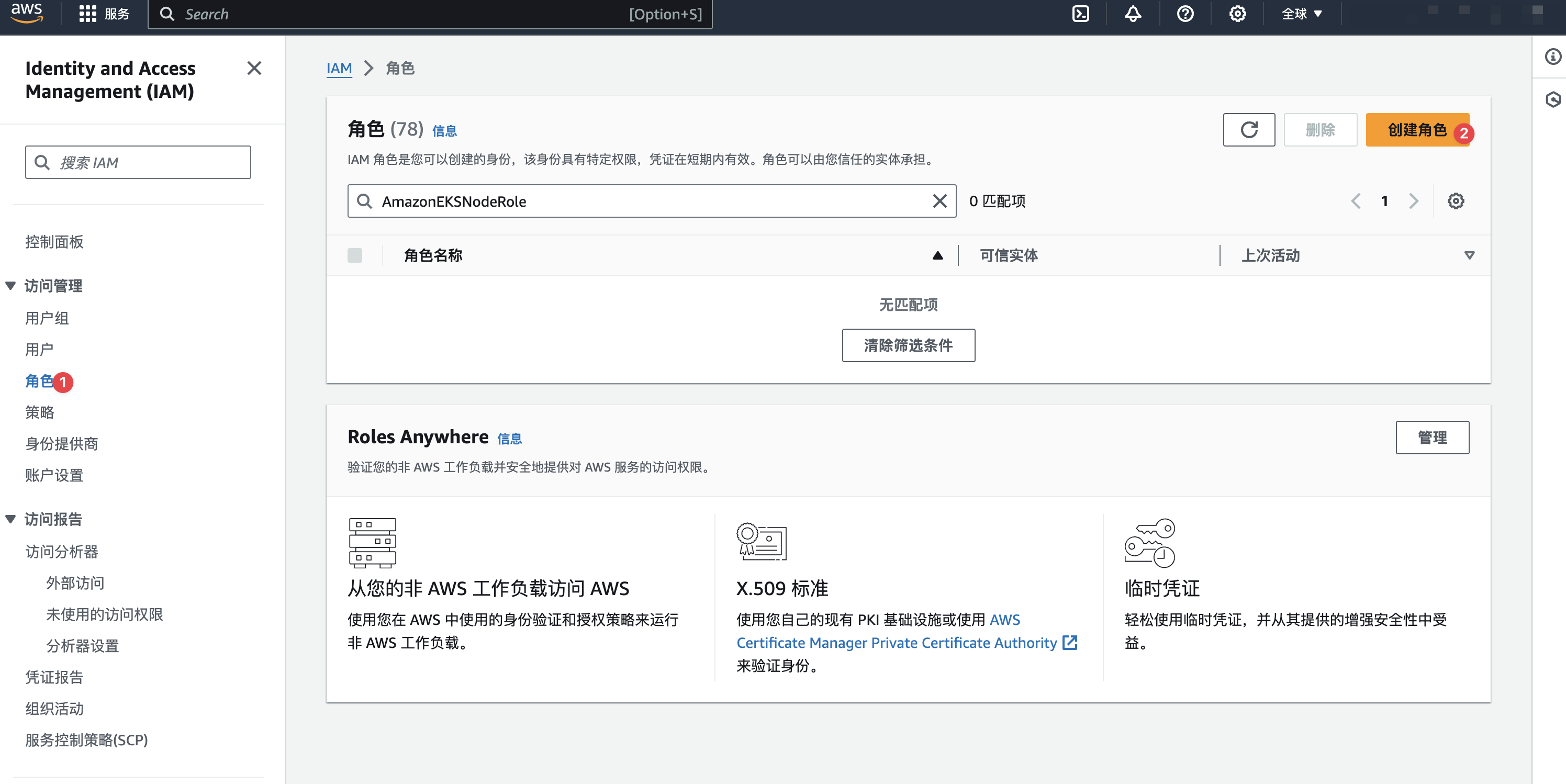Image resolution: width=1566 pixels, height=784 pixels.
Task: Focus the roles filter field
Action: coord(652,201)
